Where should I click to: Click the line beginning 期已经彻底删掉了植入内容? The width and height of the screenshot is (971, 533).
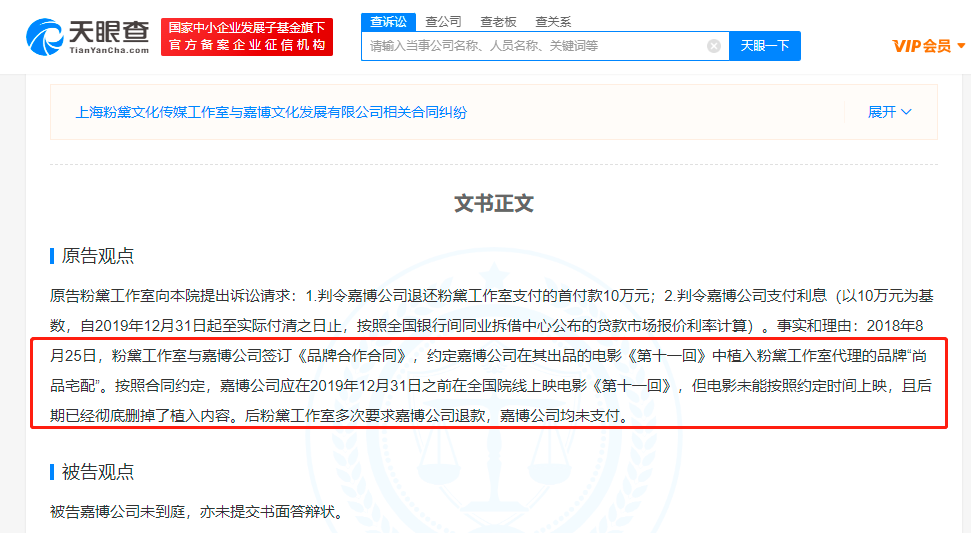339,415
